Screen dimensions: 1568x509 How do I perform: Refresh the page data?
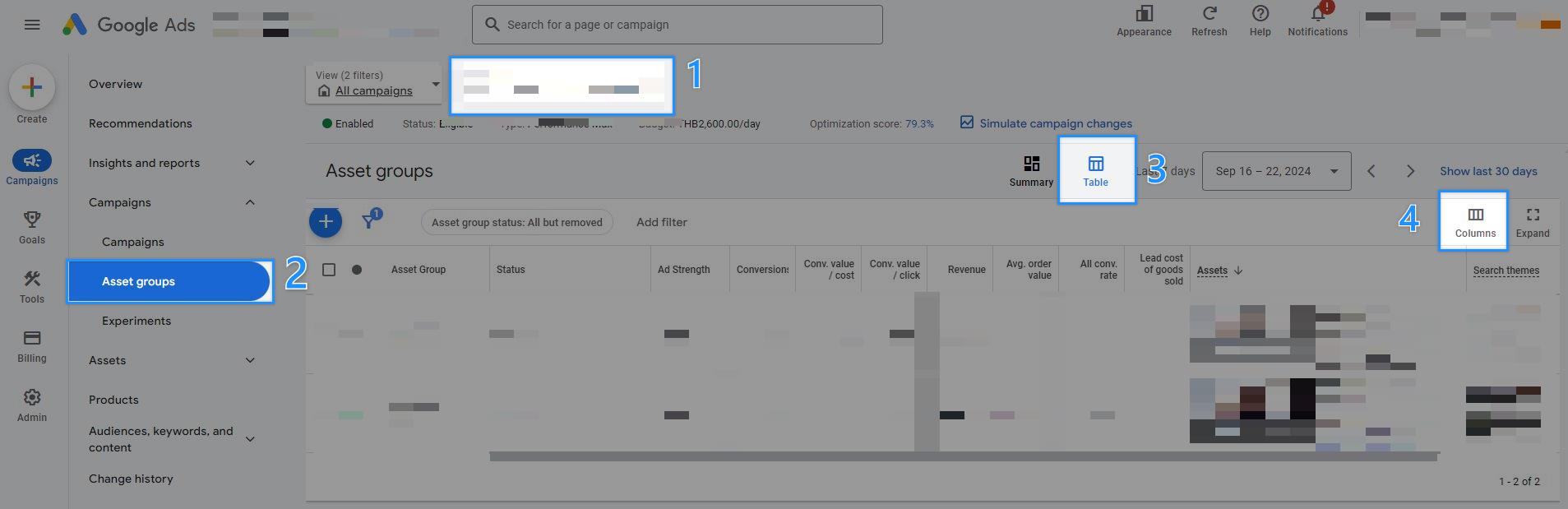click(x=1209, y=21)
